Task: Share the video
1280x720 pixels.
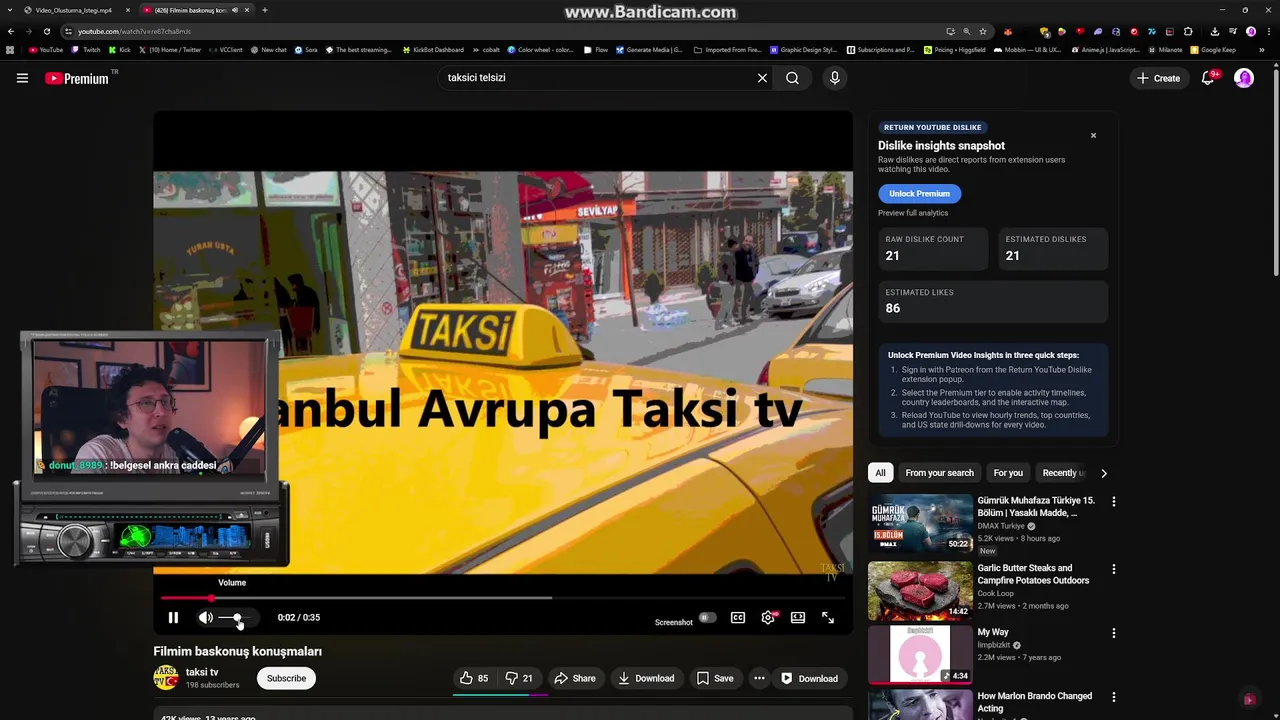Action: 575,678
